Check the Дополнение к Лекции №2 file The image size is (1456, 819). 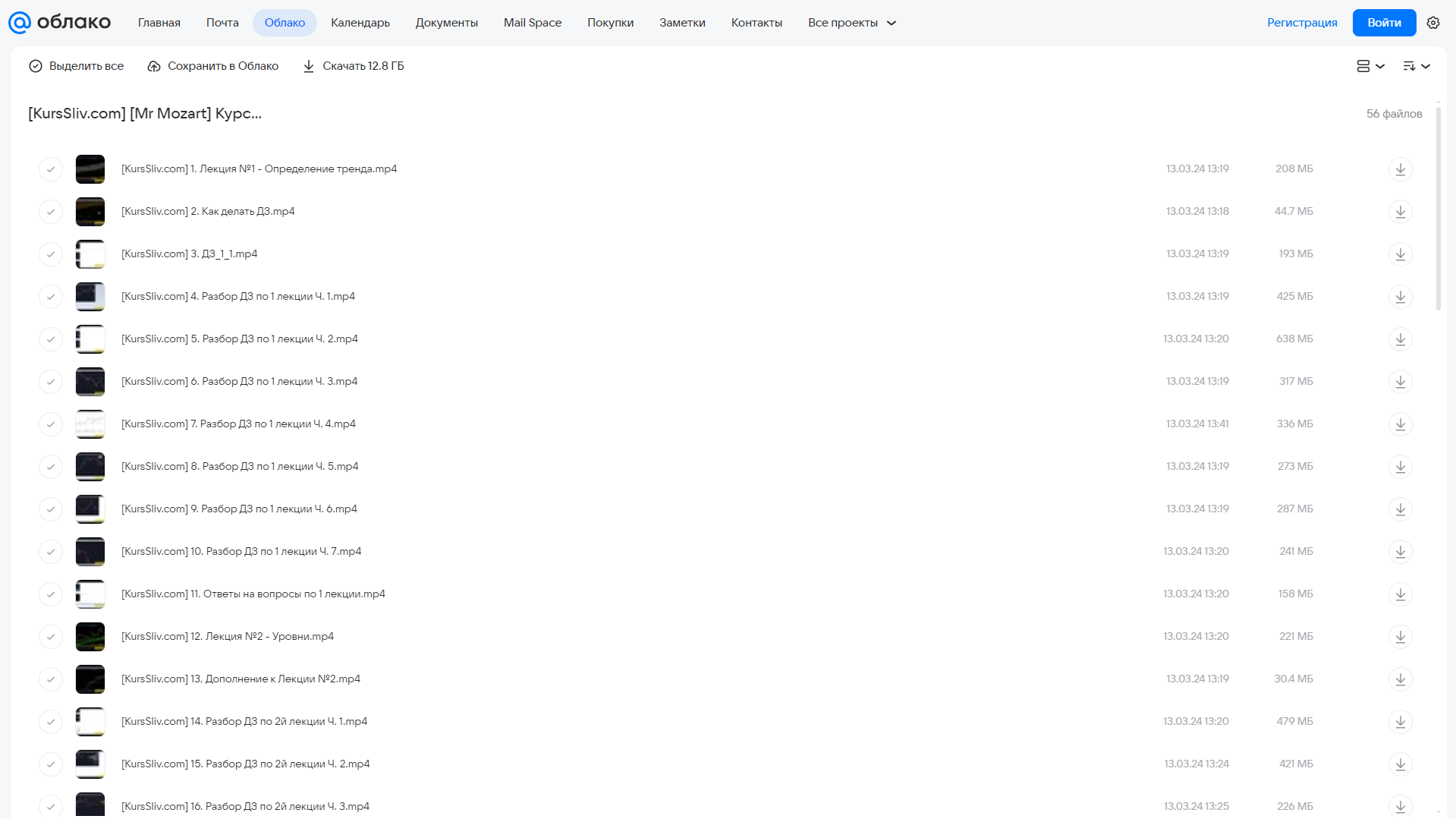tap(51, 679)
